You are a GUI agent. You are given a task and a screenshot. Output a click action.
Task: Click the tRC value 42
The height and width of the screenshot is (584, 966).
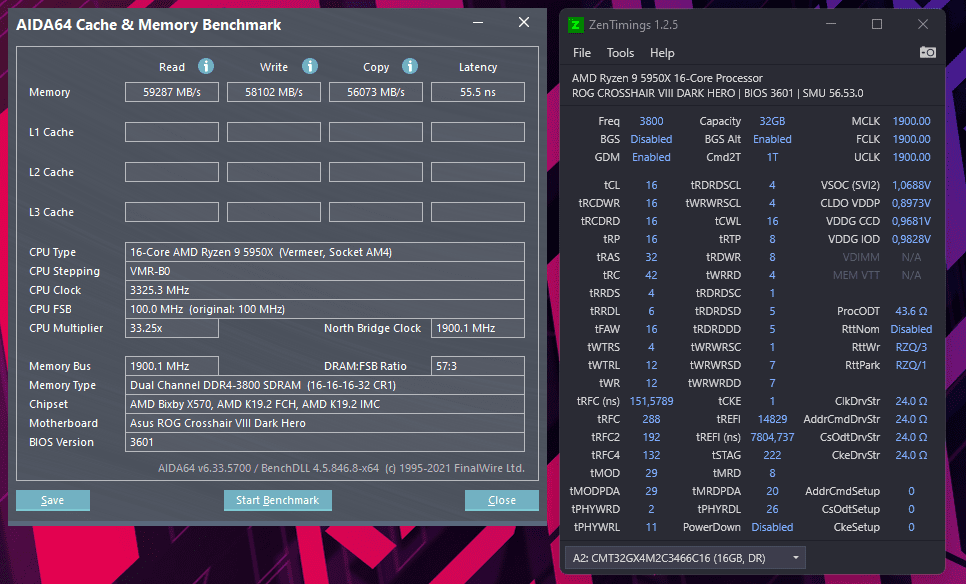pyautogui.click(x=651, y=275)
